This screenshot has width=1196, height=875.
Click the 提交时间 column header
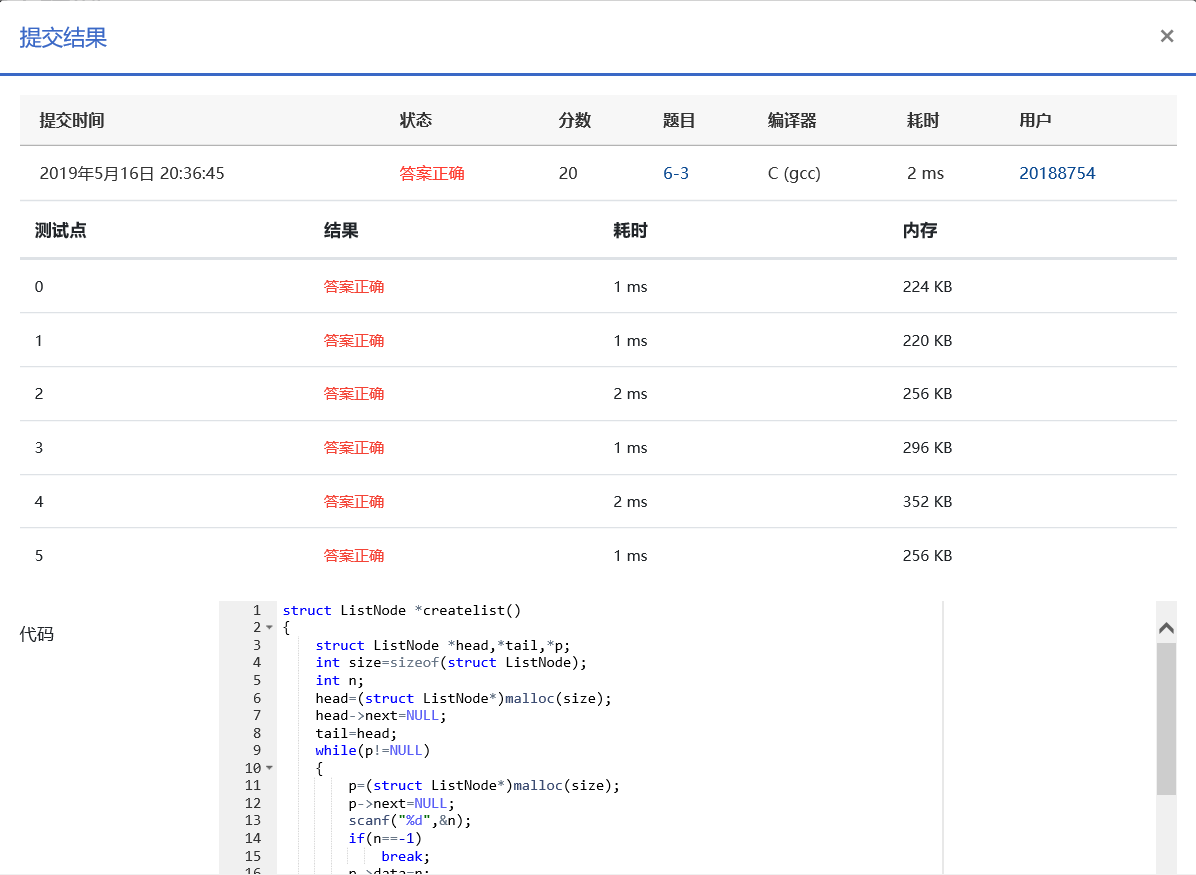tap(72, 120)
